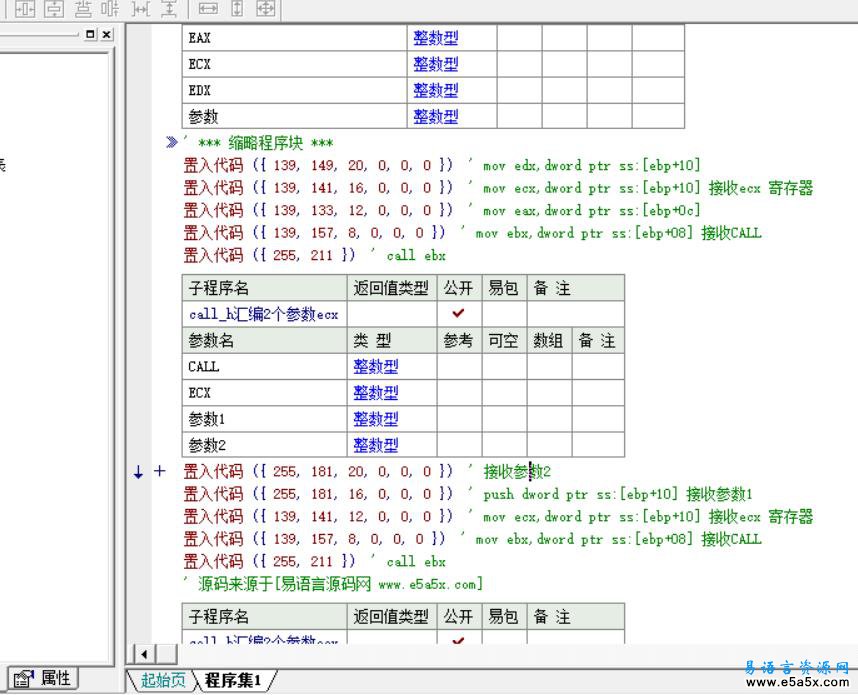Select the EDX parameter name cell
858x695 pixels.
[294, 90]
